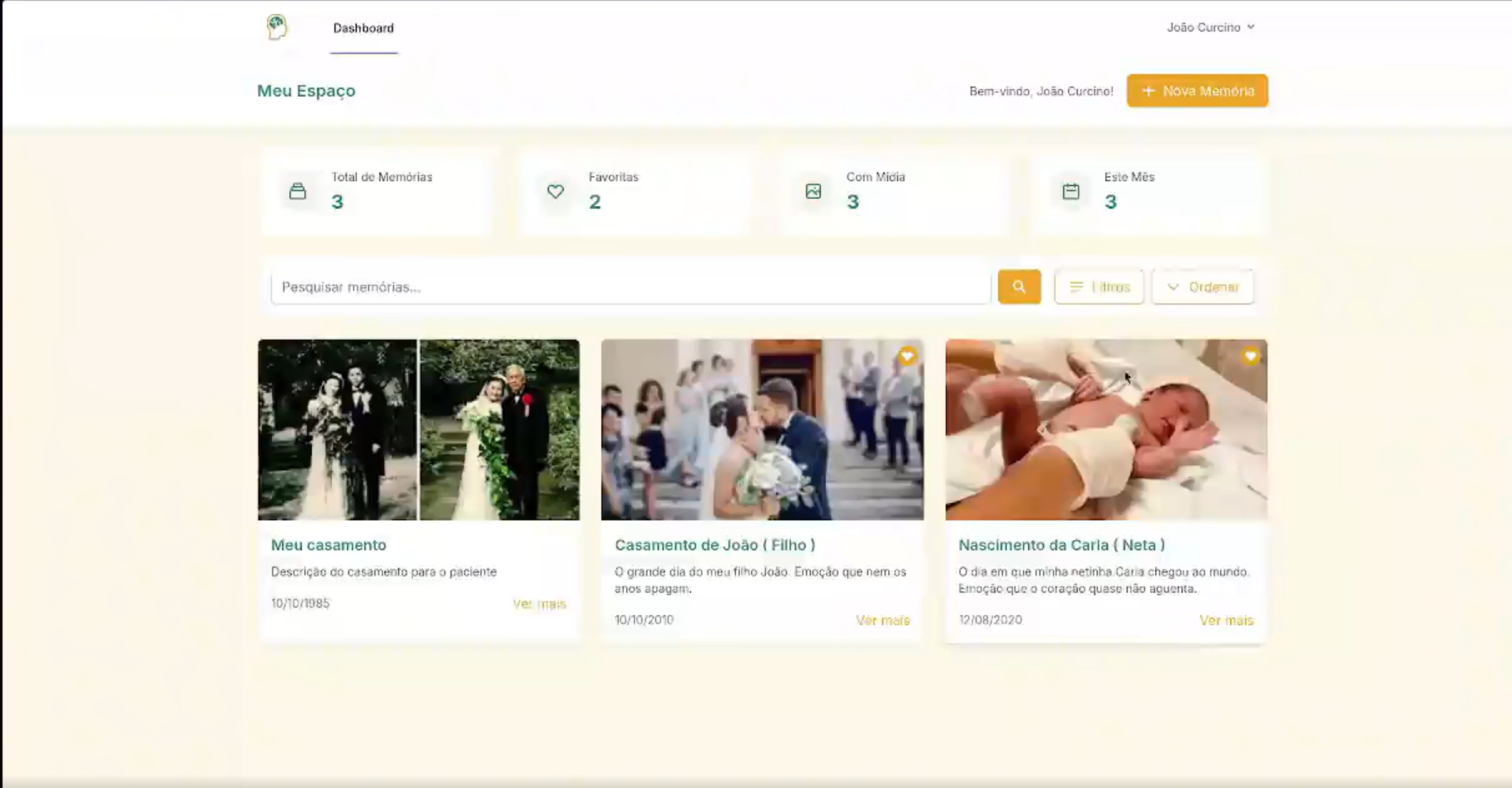The image size is (1512, 788).
Task: Click the Este Mês calendar icon
Action: [x=1070, y=191]
